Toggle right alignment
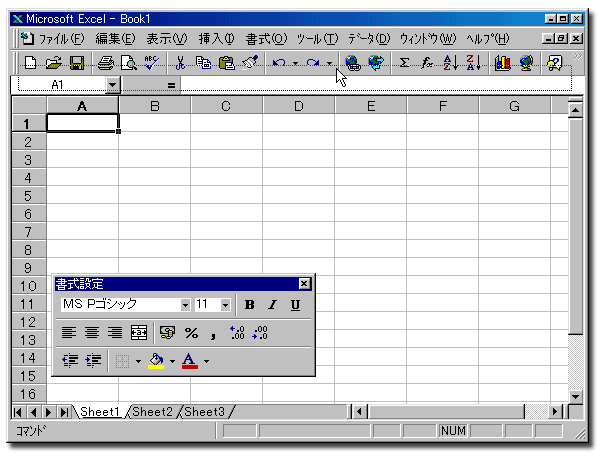 point(115,332)
